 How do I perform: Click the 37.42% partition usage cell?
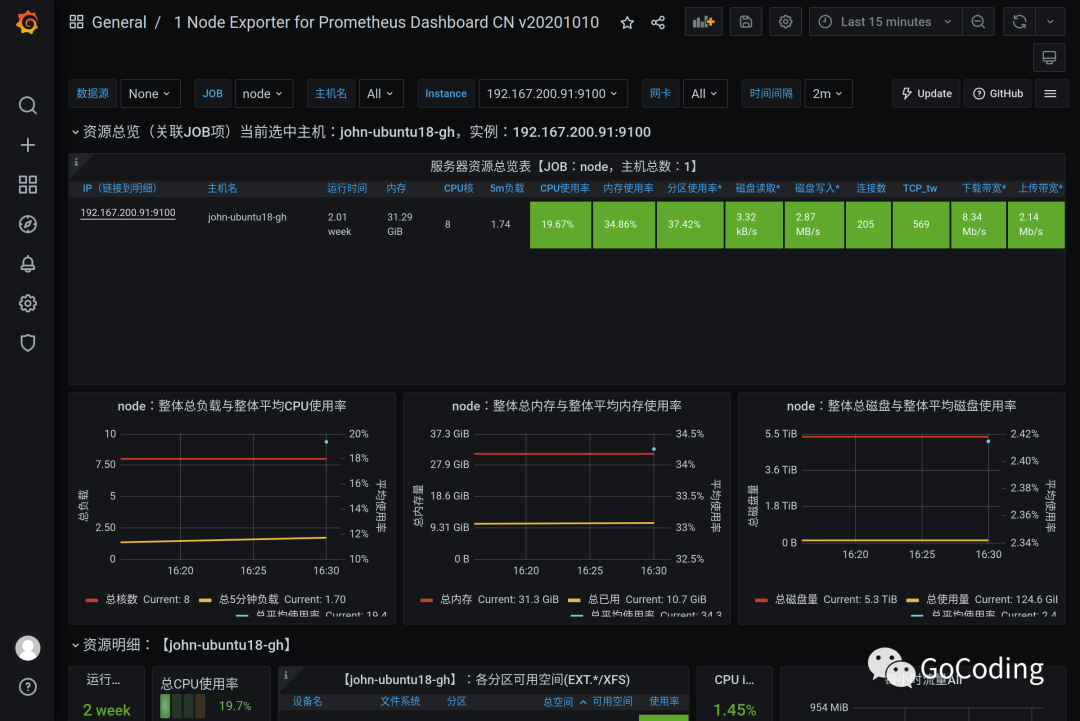[x=690, y=224]
